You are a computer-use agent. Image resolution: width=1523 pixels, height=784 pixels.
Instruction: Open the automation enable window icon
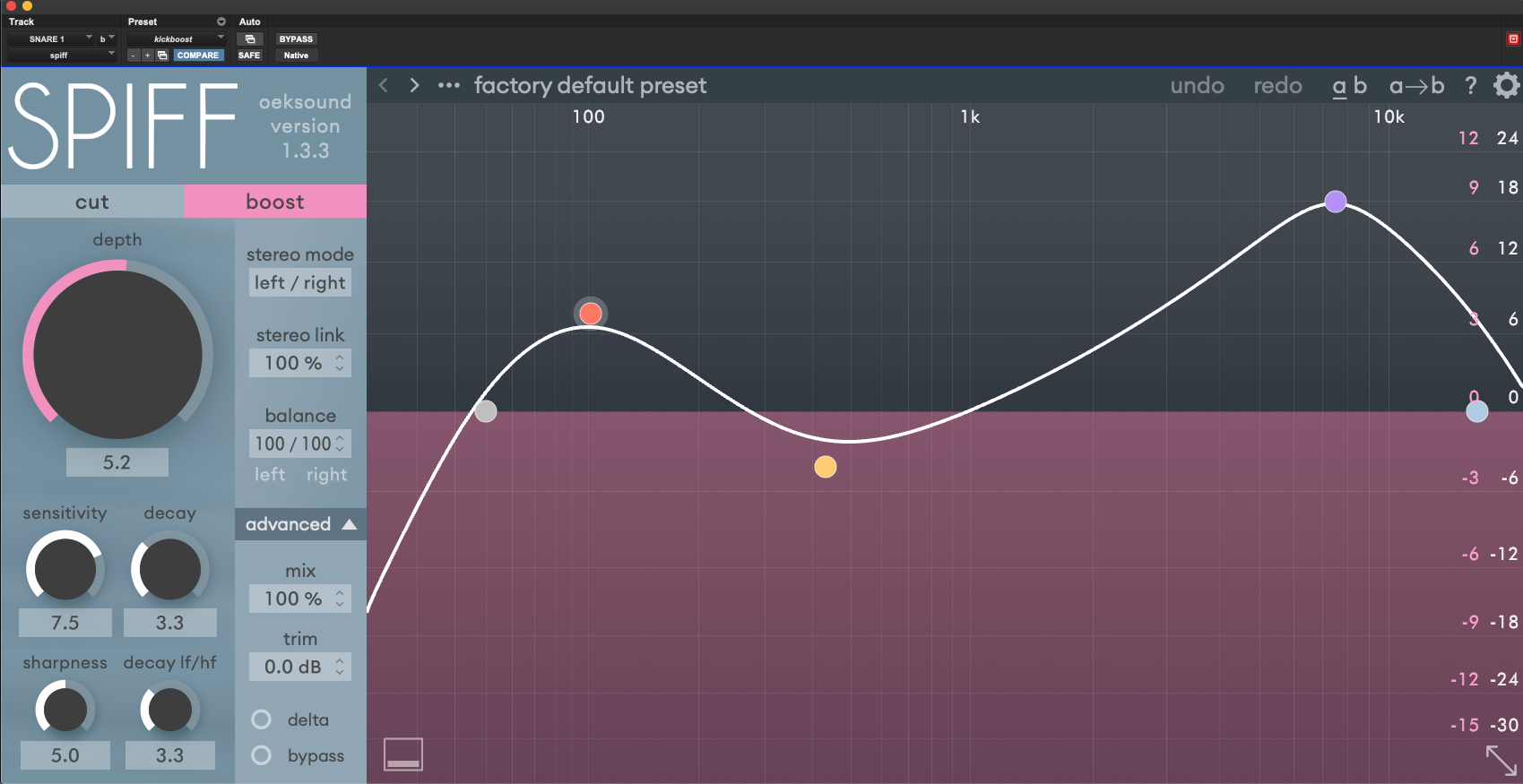(x=250, y=39)
